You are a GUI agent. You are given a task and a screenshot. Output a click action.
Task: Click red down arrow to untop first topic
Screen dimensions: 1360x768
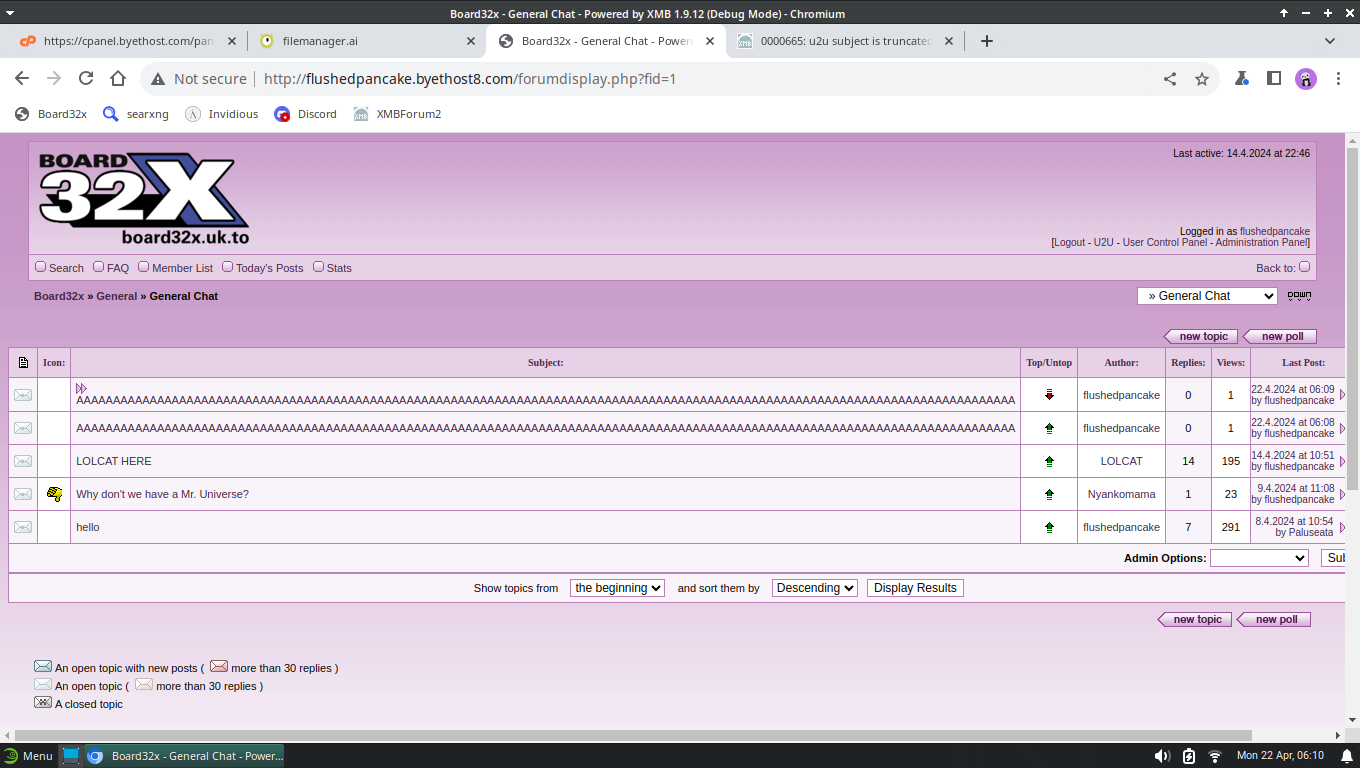coord(1049,395)
